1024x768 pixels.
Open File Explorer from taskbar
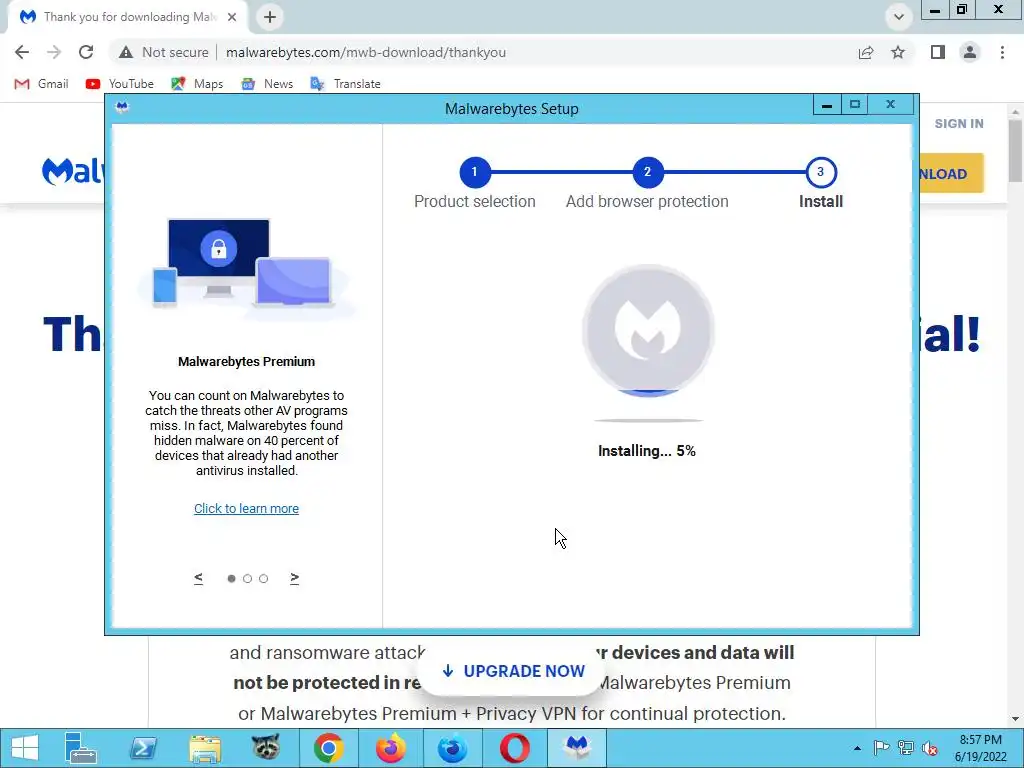coord(204,748)
